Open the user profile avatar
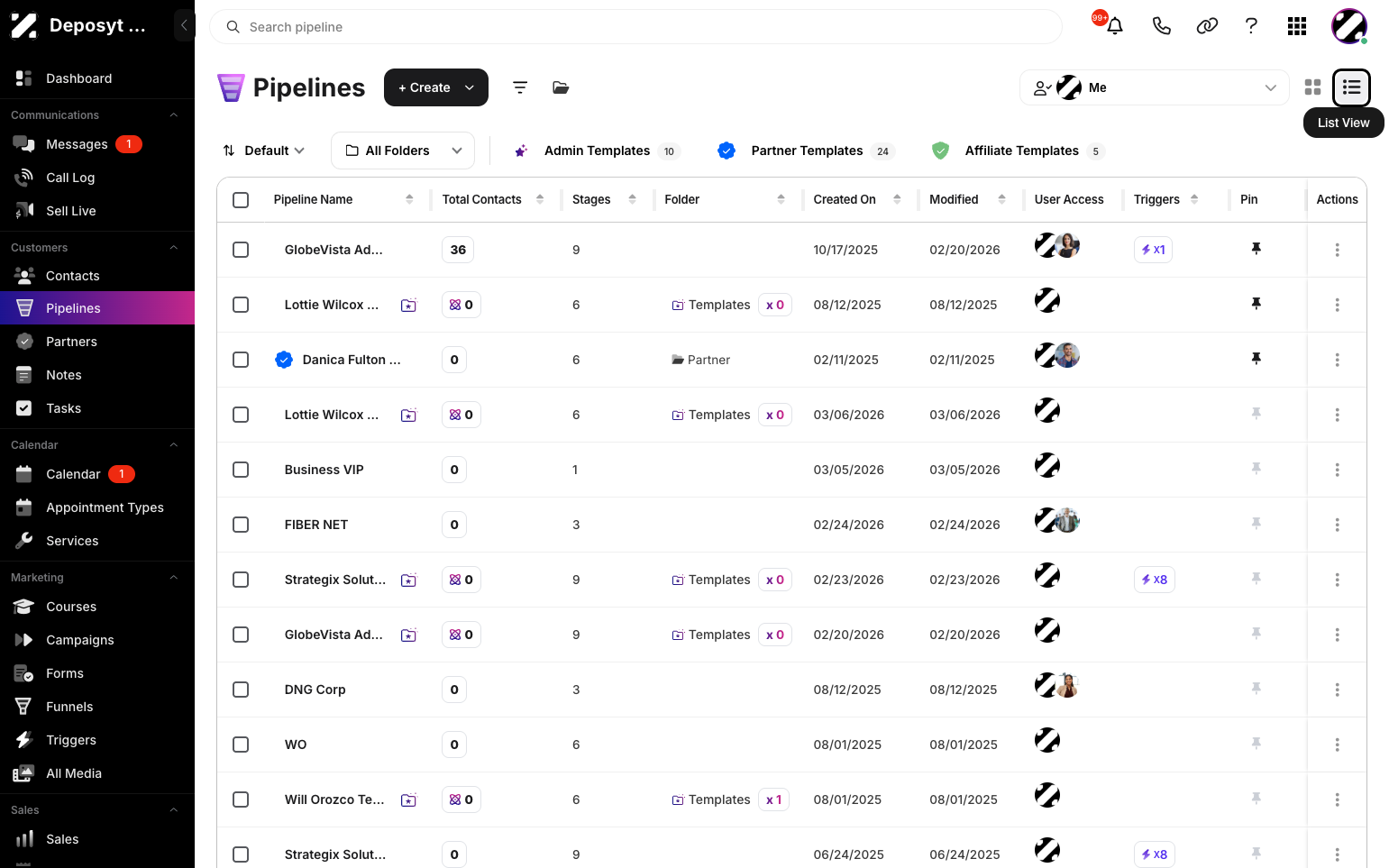The height and width of the screenshot is (868, 1389). [x=1349, y=26]
